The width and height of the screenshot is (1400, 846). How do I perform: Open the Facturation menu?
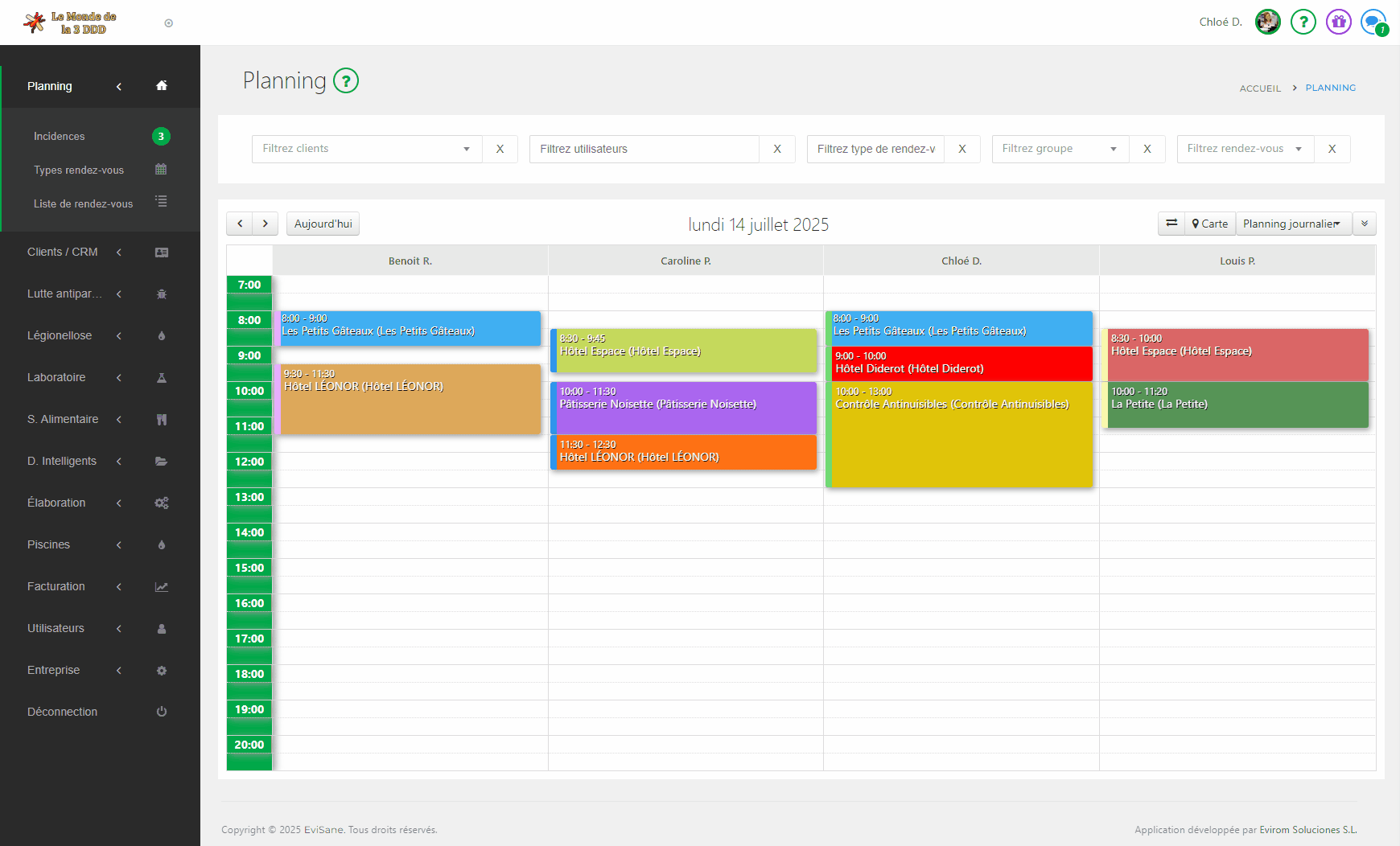pos(56,586)
